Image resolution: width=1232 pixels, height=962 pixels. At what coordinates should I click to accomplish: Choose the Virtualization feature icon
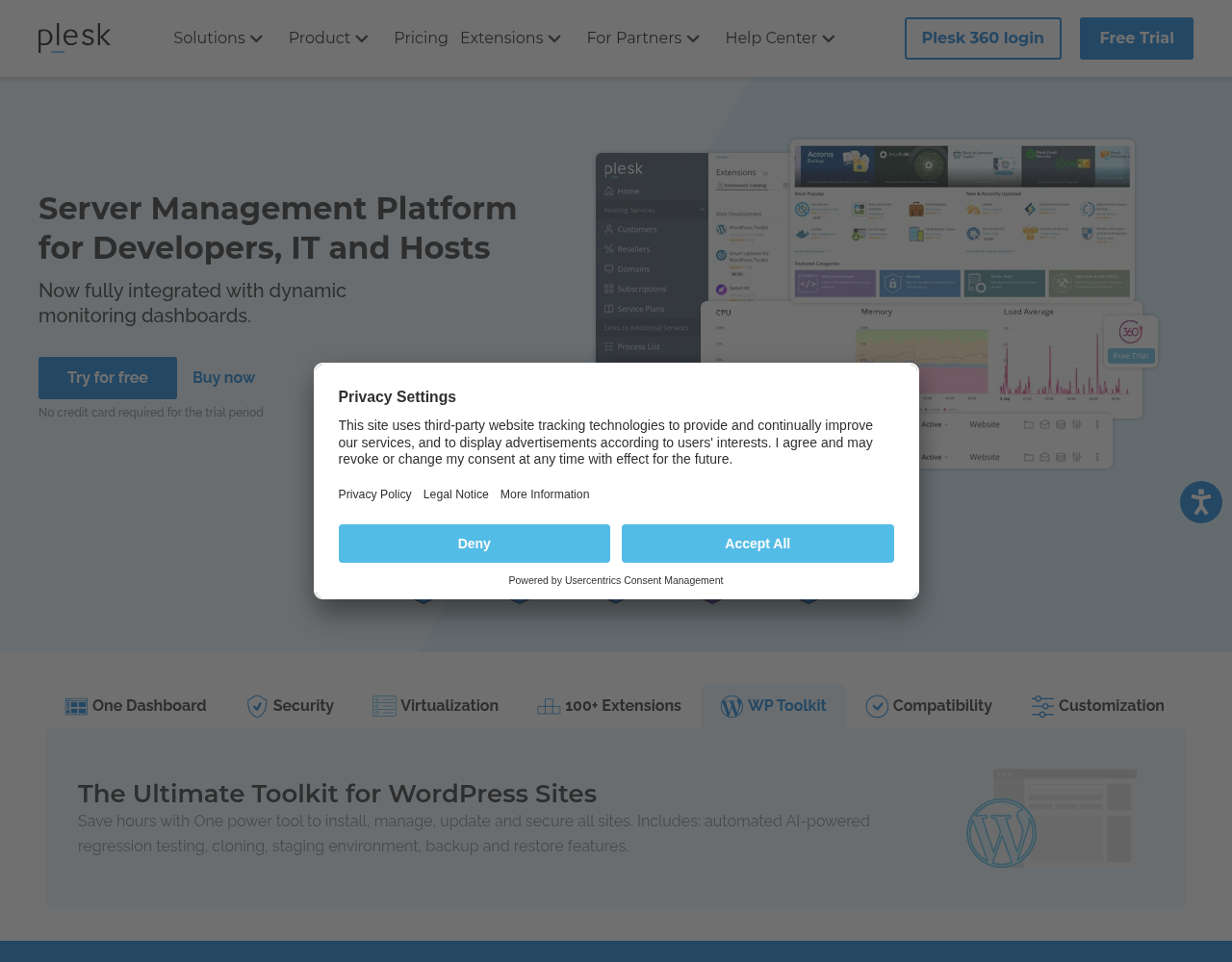coord(384,706)
